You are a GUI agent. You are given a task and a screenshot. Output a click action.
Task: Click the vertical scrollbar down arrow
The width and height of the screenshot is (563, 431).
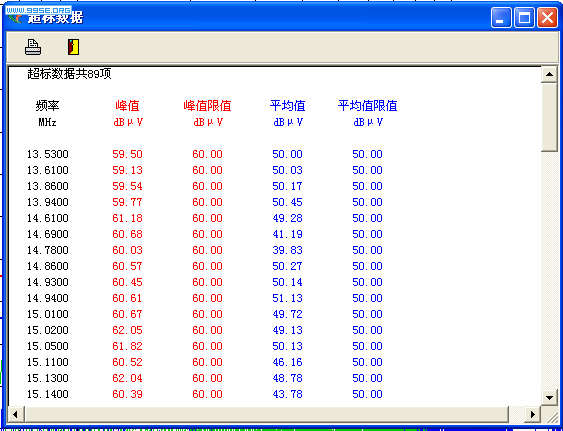click(549, 397)
